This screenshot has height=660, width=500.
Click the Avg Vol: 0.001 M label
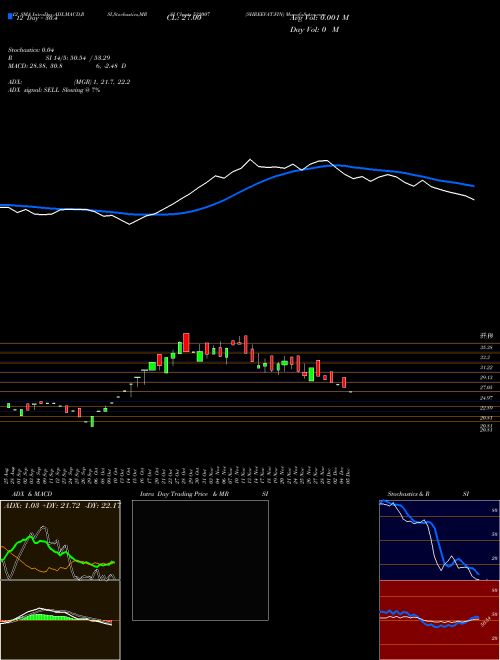coord(319,18)
